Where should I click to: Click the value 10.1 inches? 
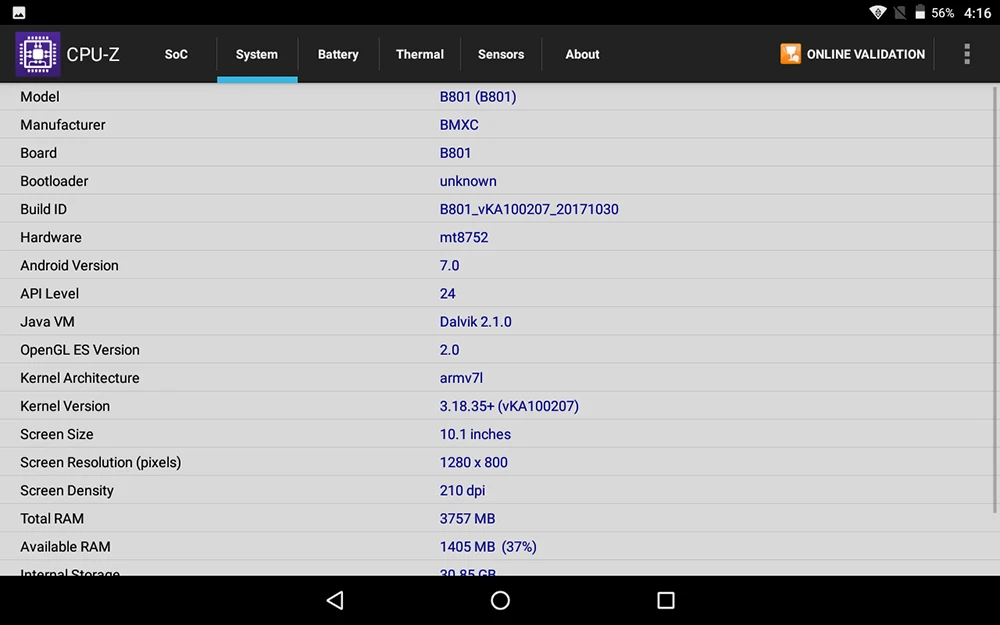pos(475,434)
